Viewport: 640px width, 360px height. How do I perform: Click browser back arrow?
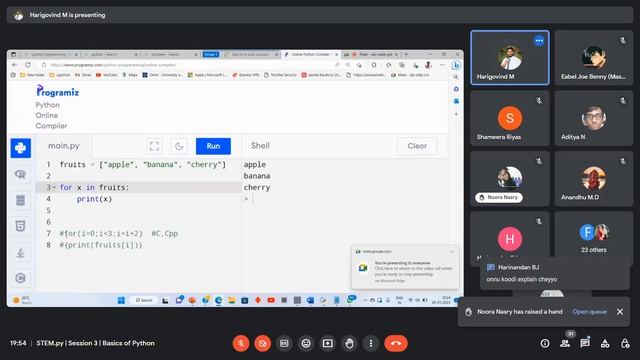click(x=15, y=65)
